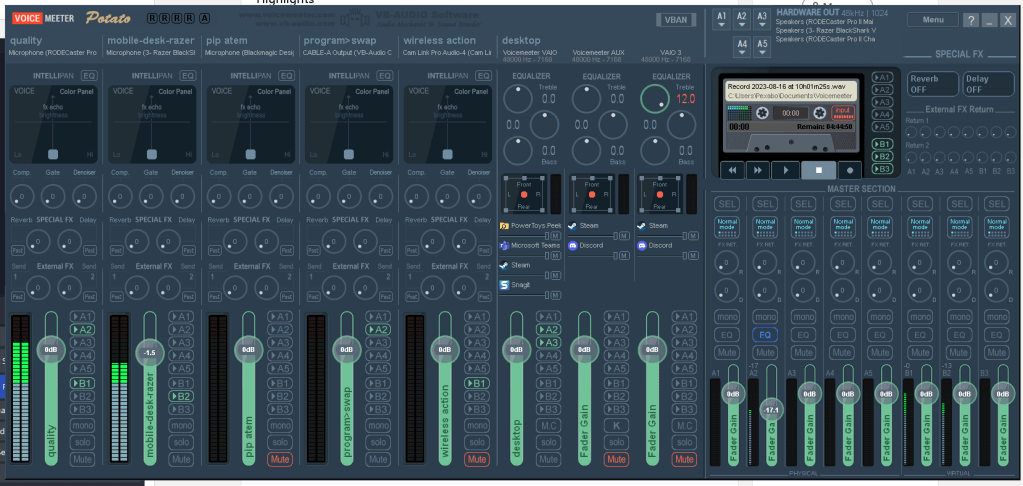The height and width of the screenshot is (486, 1023).
Task: Click the Intellipan Color Panel on quality strip
Action: pos(53,125)
